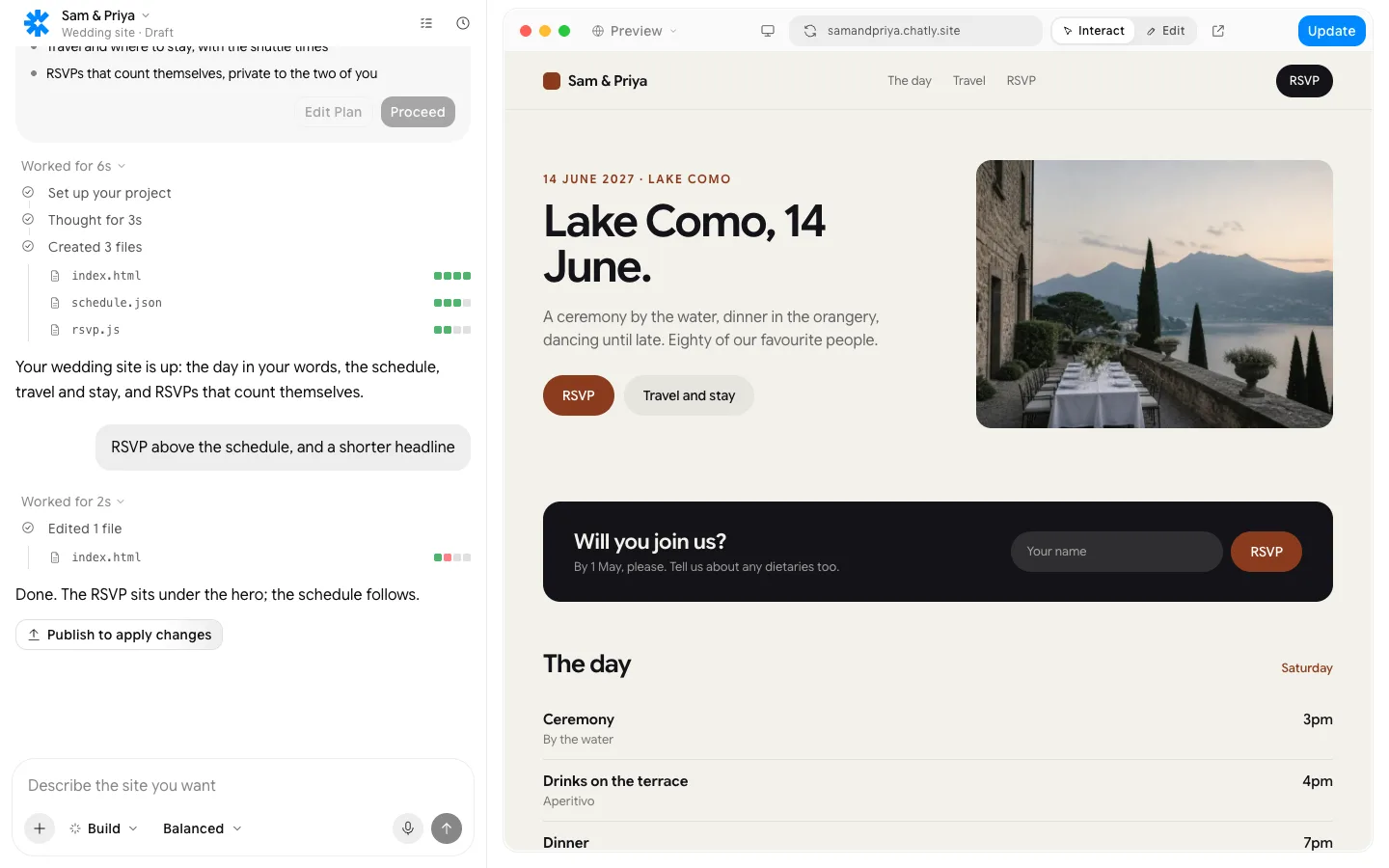Open the Build mode dropdown

[104, 828]
